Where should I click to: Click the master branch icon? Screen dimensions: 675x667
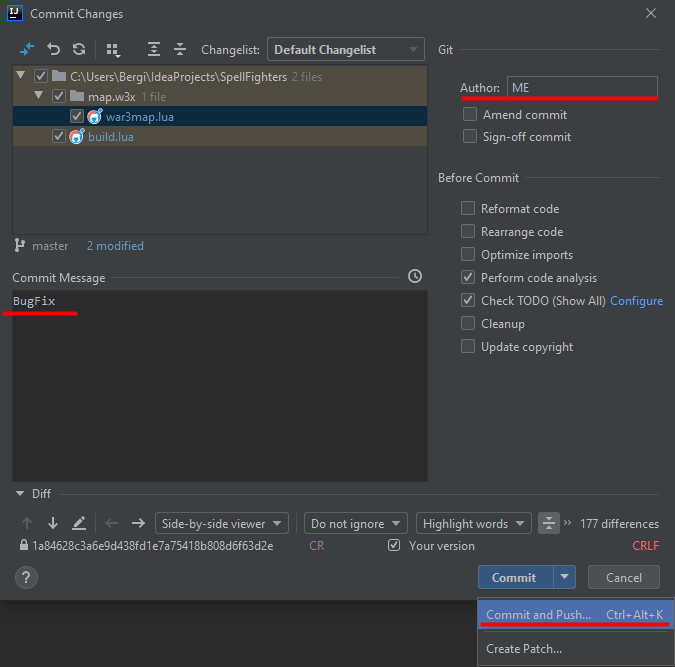pyautogui.click(x=19, y=245)
